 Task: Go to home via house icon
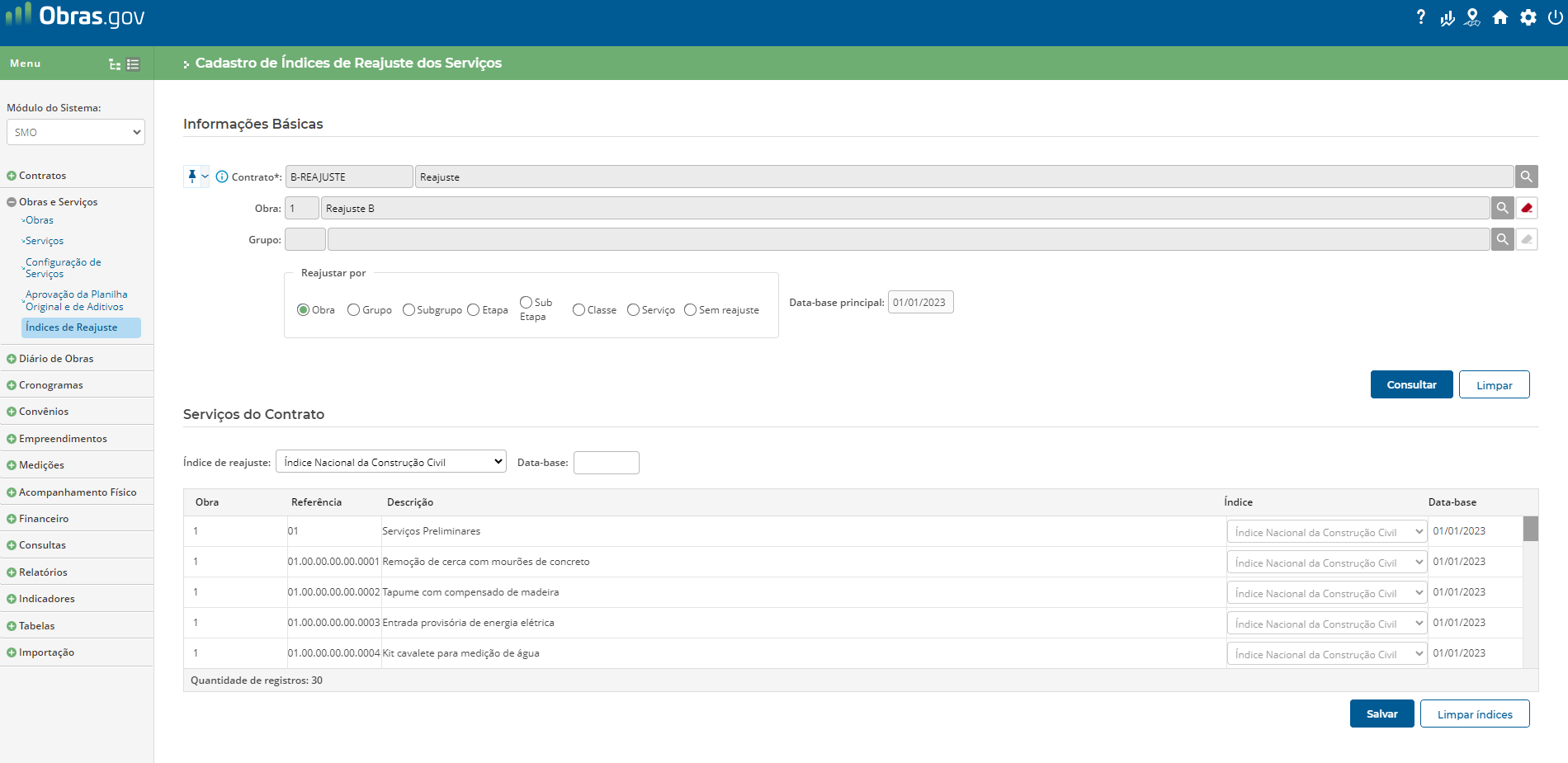point(1500,17)
